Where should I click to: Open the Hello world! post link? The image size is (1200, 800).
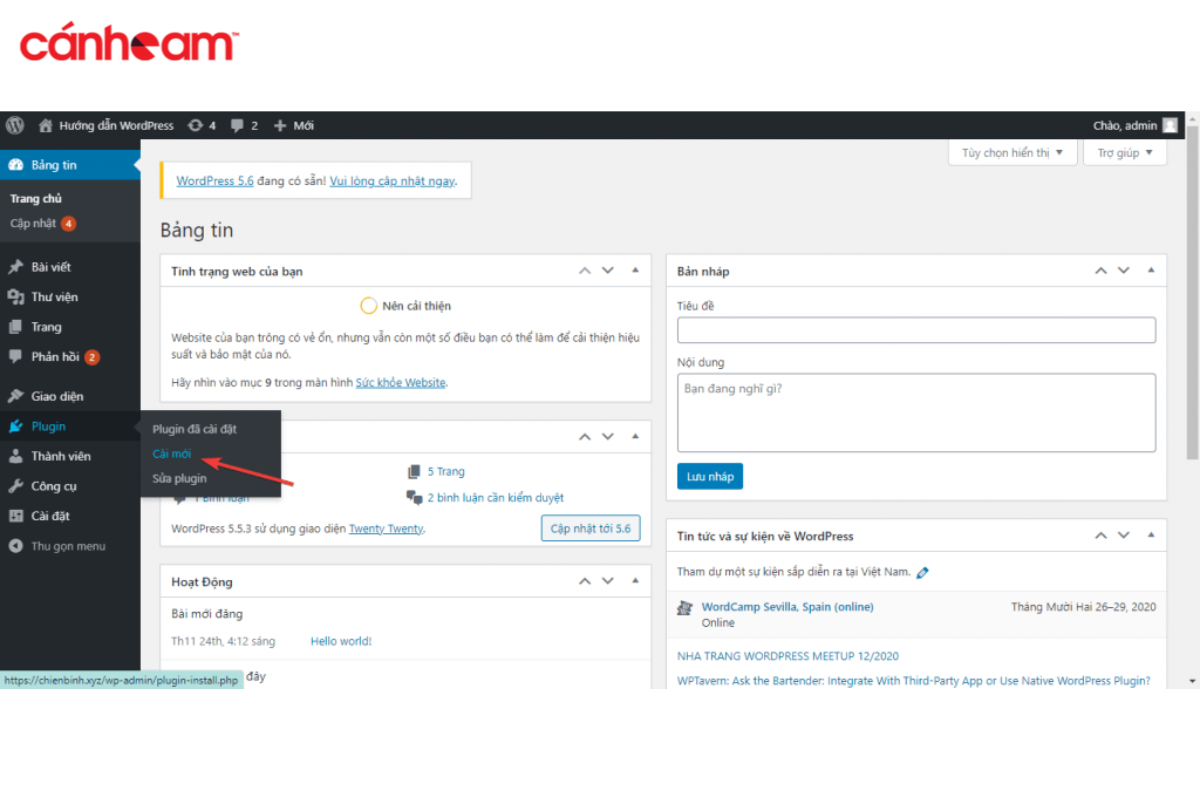(341, 641)
